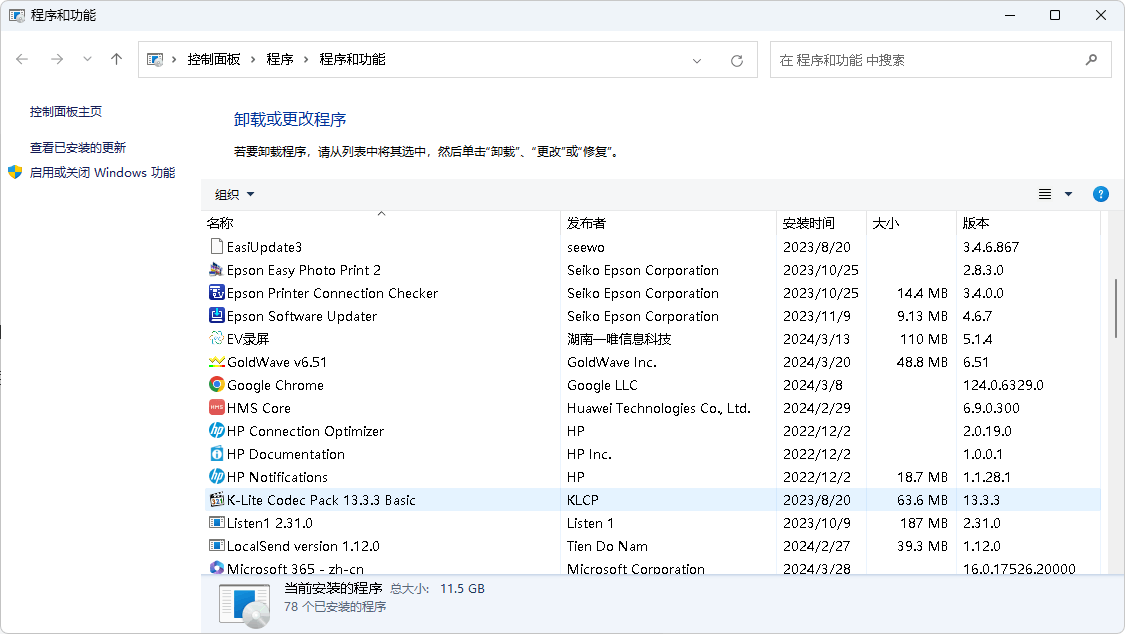The width and height of the screenshot is (1125, 634).
Task: Click the 控制面板 breadcrumb
Action: (x=214, y=60)
